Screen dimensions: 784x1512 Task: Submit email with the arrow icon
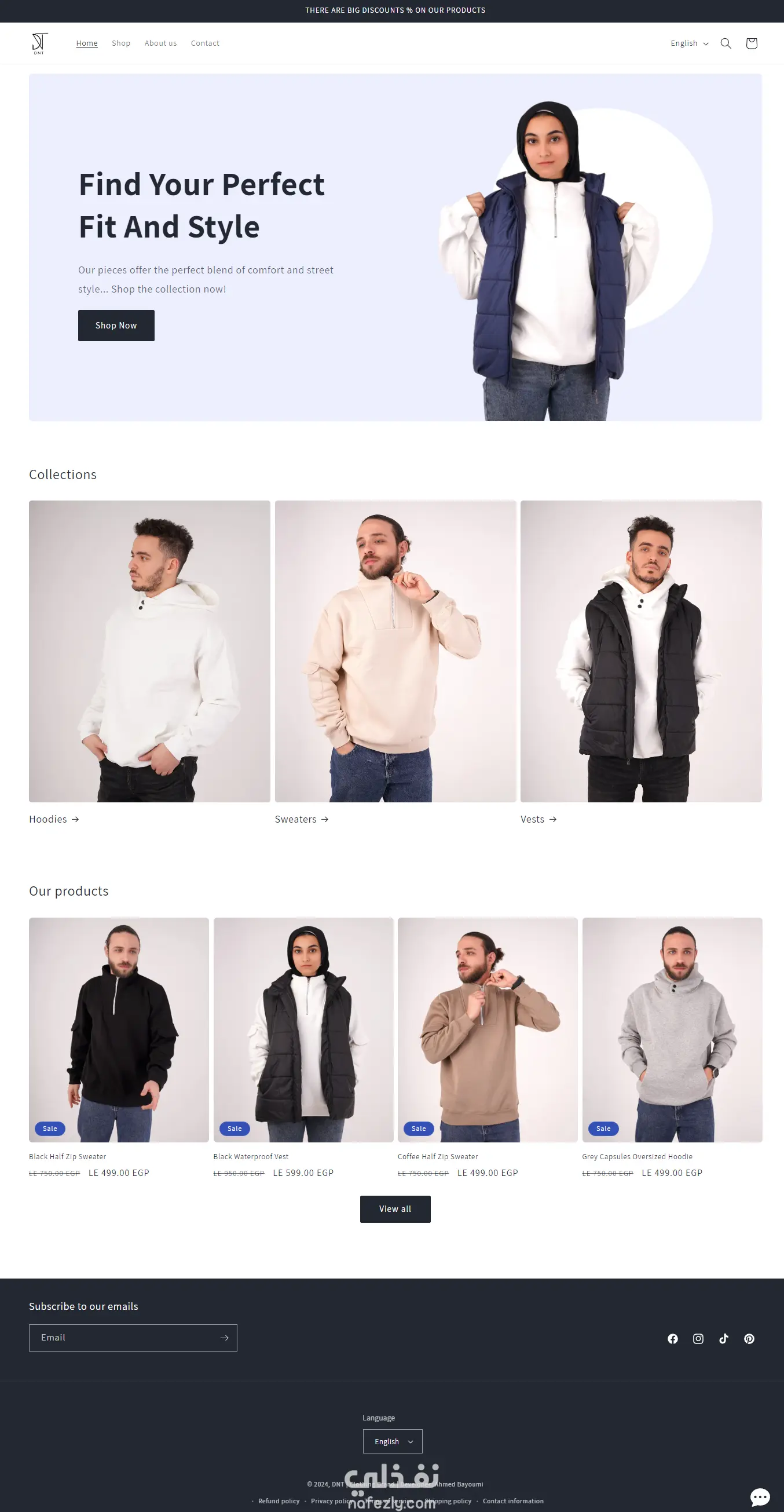224,1338
